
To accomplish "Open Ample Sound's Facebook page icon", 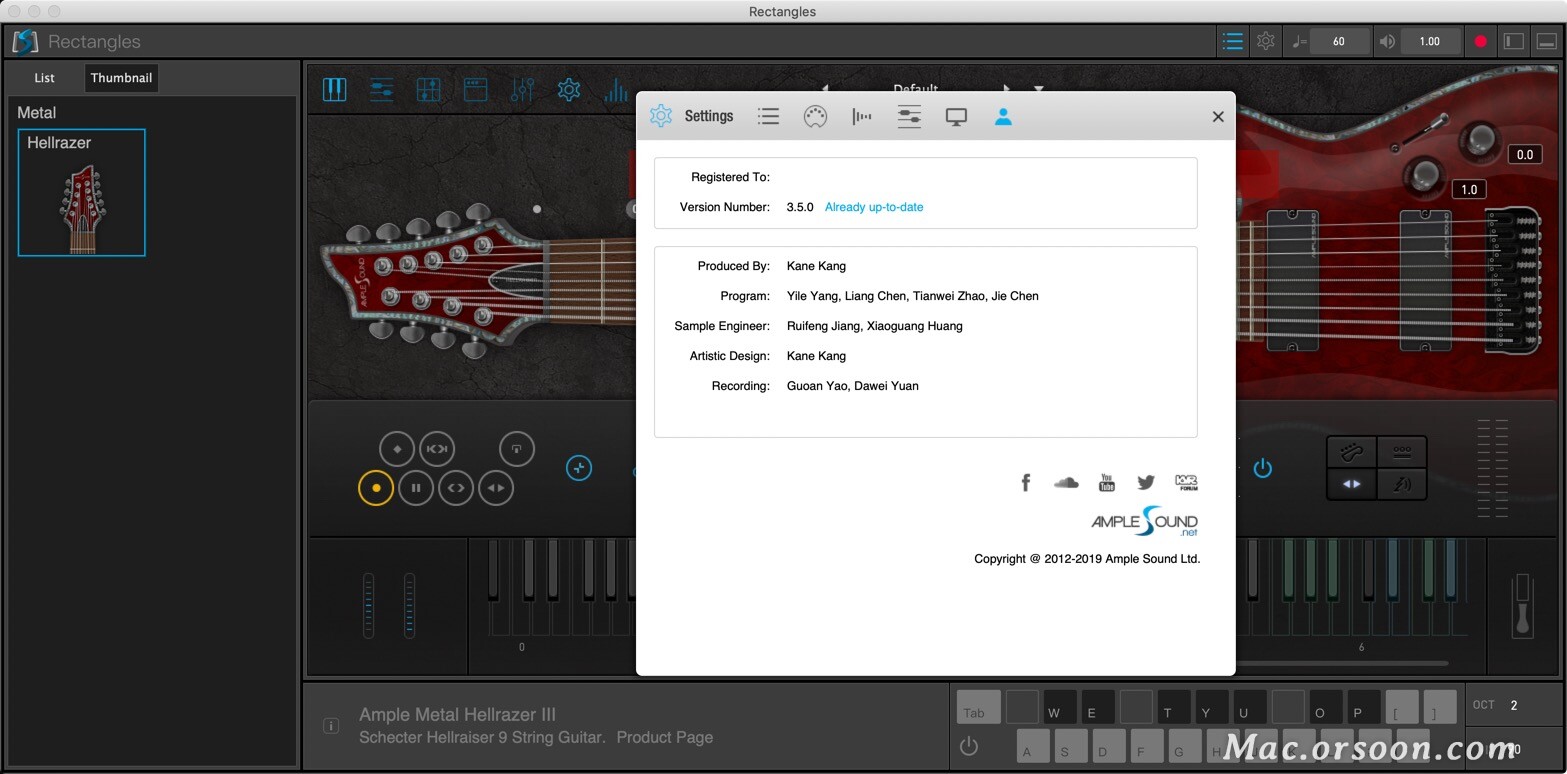I will [x=1026, y=482].
